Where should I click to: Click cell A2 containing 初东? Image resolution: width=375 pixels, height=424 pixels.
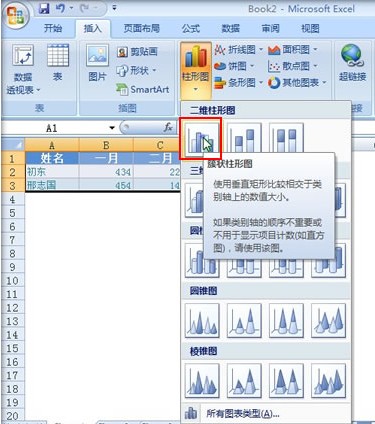pyautogui.click(x=52, y=172)
